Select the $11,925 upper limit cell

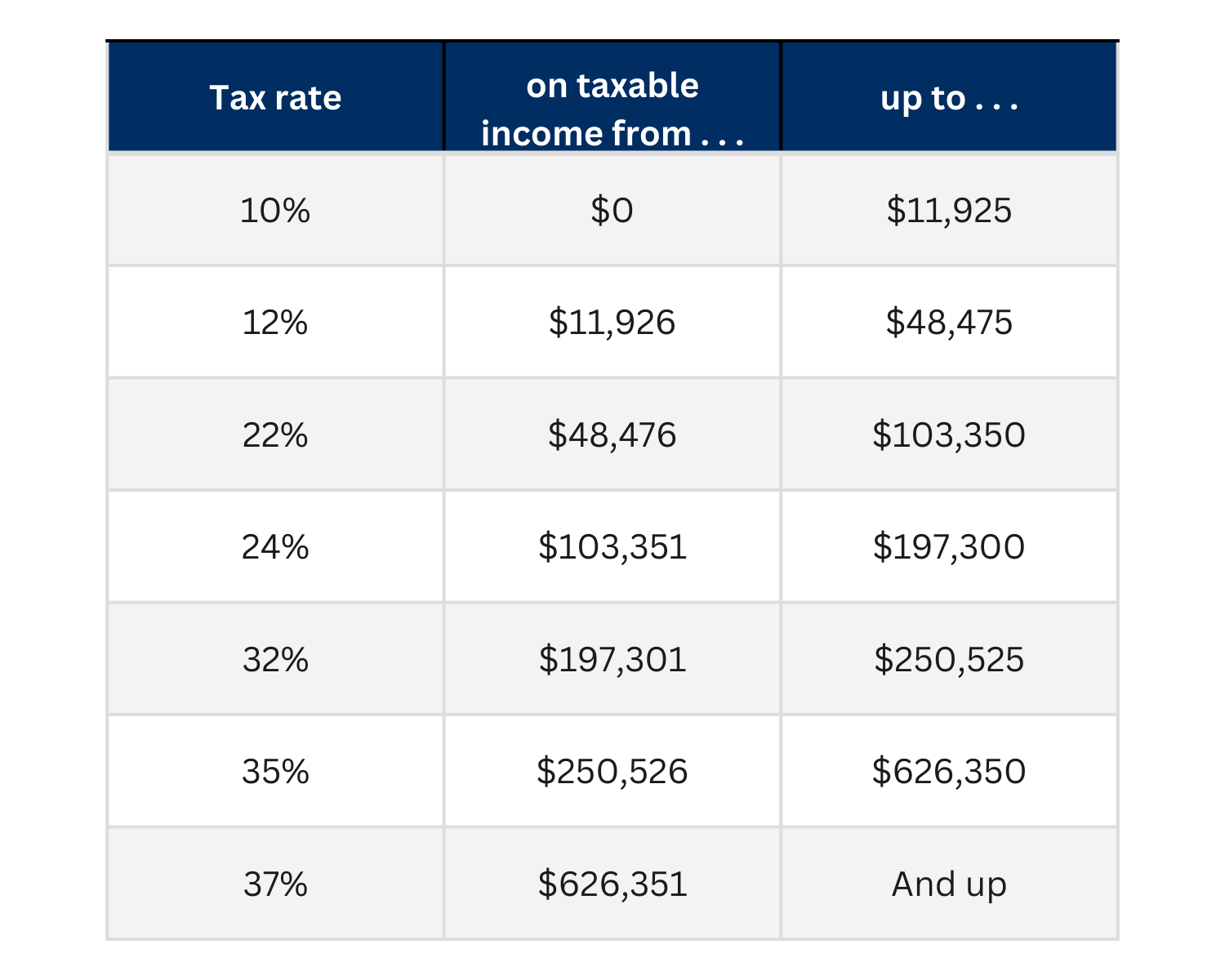pyautogui.click(x=949, y=211)
